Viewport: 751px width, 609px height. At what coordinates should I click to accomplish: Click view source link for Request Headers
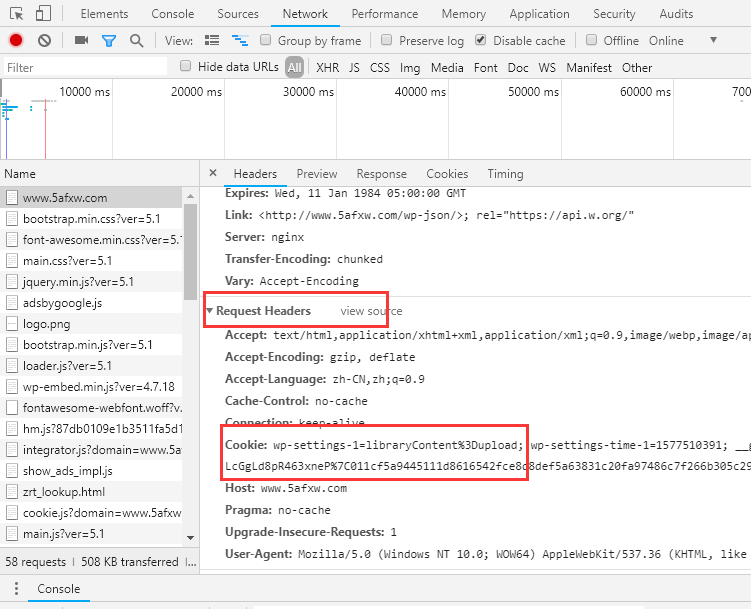coord(371,311)
